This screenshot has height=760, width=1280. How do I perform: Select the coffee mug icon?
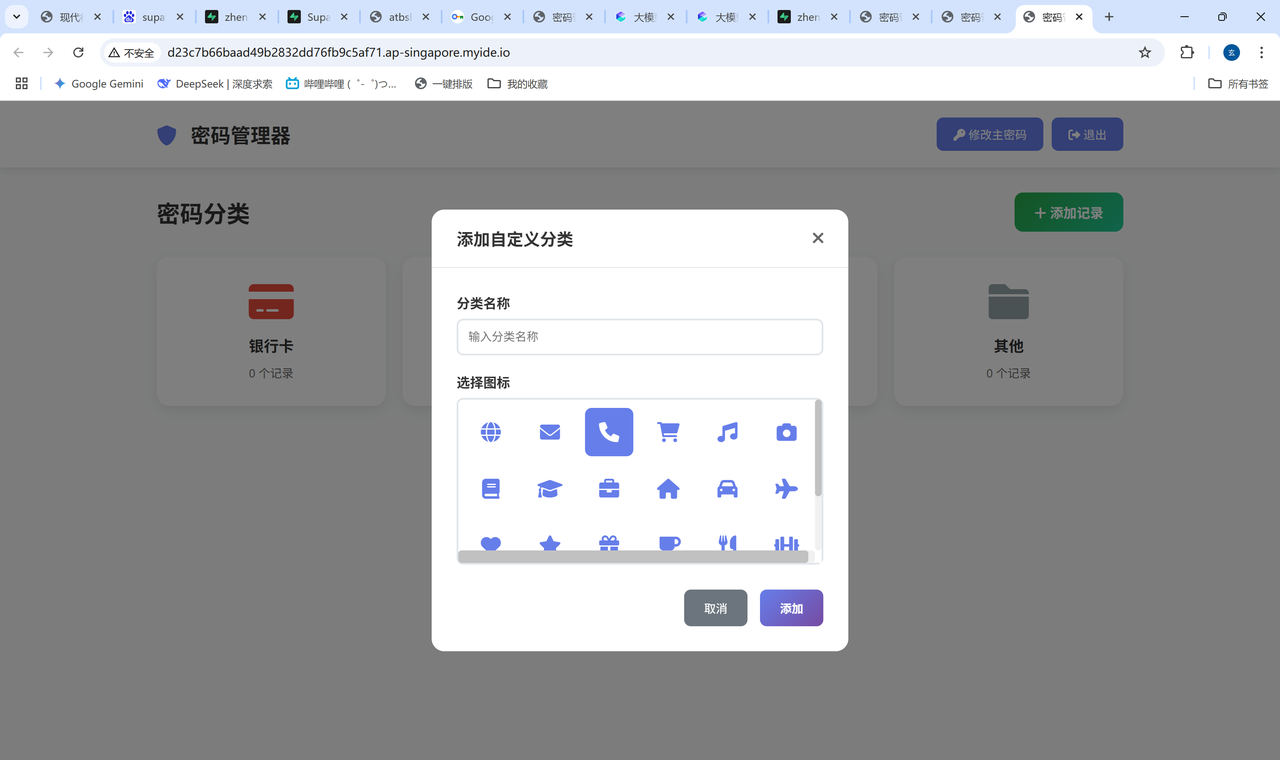click(x=668, y=543)
